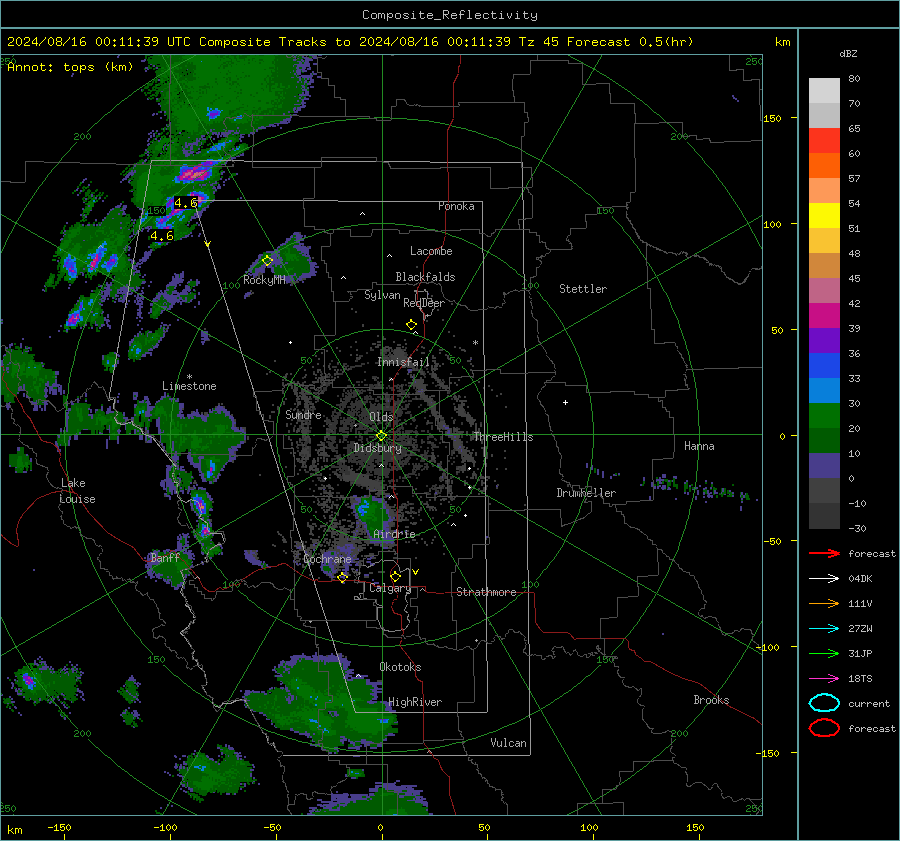Click the Hanna town label

(x=699, y=446)
